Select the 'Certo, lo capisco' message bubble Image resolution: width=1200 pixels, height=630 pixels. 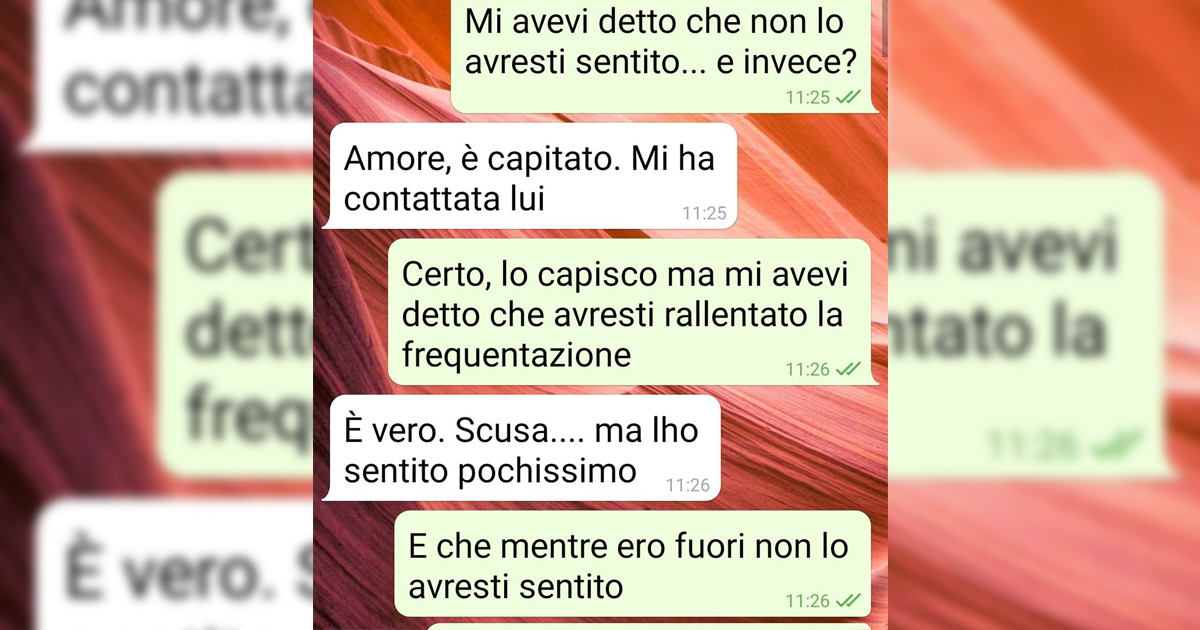[x=630, y=312]
